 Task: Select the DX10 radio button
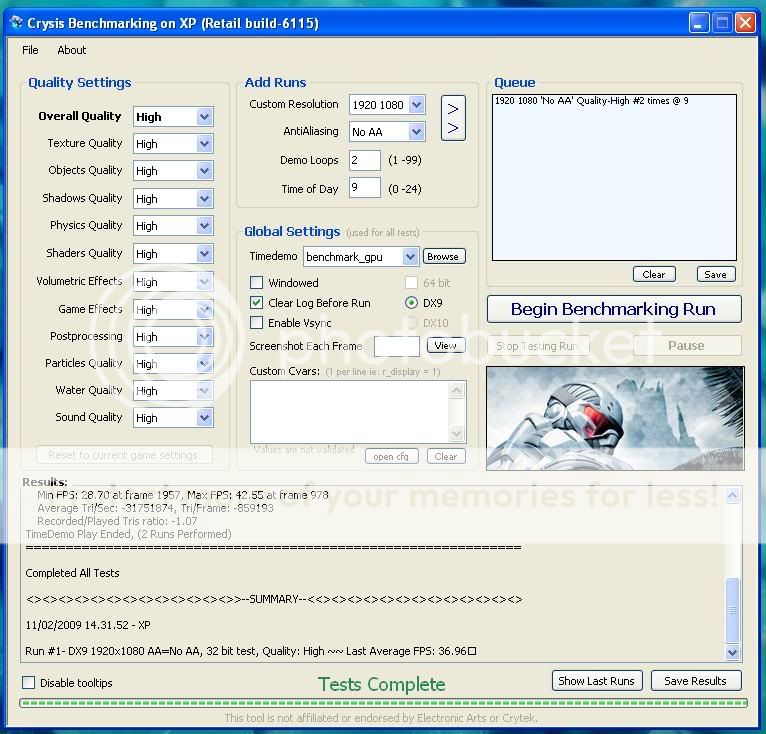tap(411, 323)
